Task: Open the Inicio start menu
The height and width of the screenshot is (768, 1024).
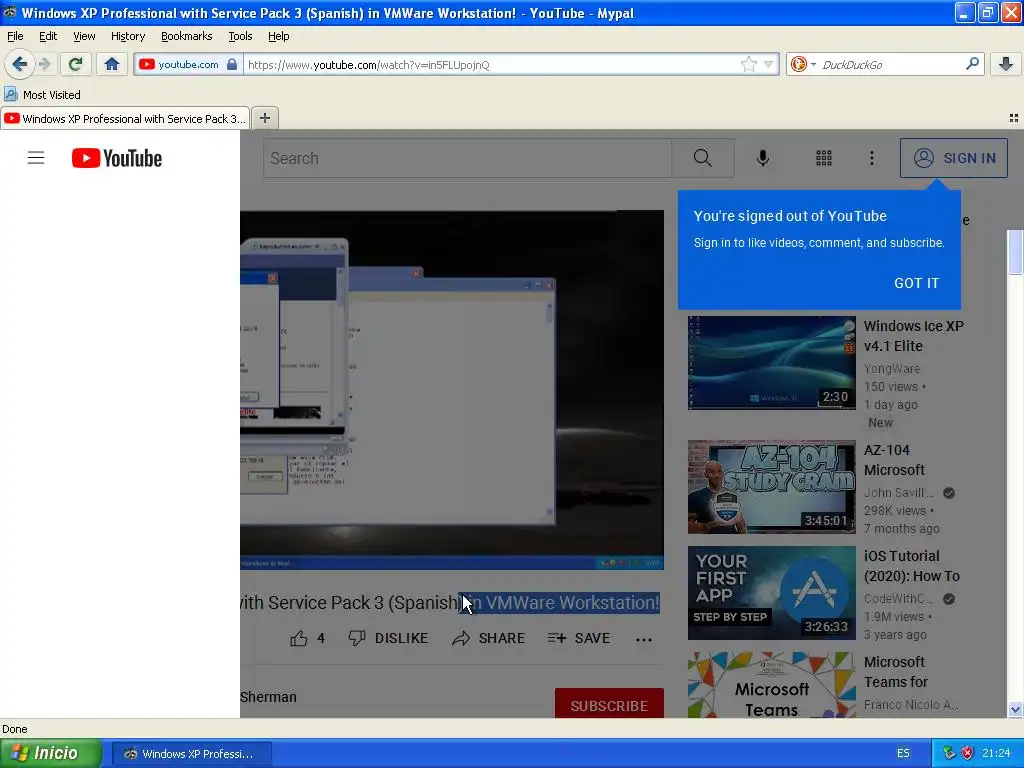Action: (51, 753)
